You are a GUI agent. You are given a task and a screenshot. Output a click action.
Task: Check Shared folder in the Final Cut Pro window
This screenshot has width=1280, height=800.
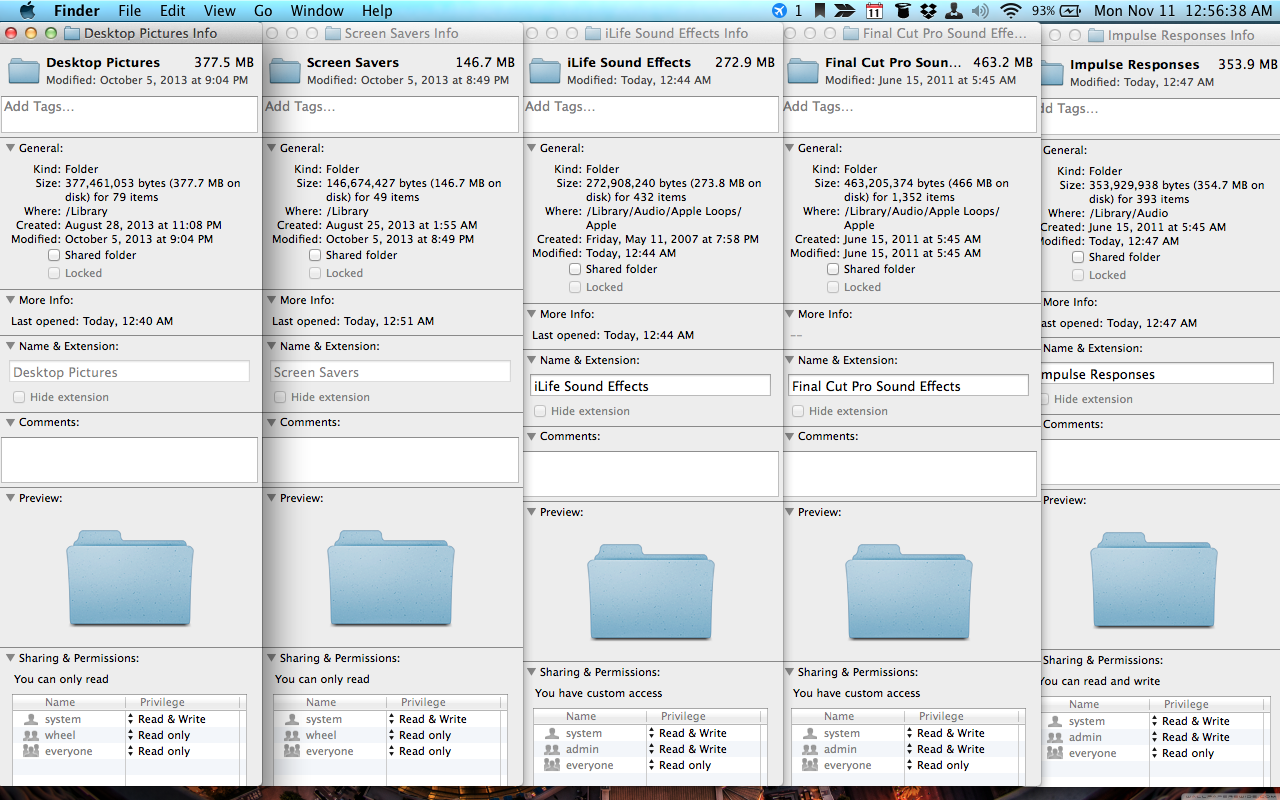pyautogui.click(x=833, y=269)
